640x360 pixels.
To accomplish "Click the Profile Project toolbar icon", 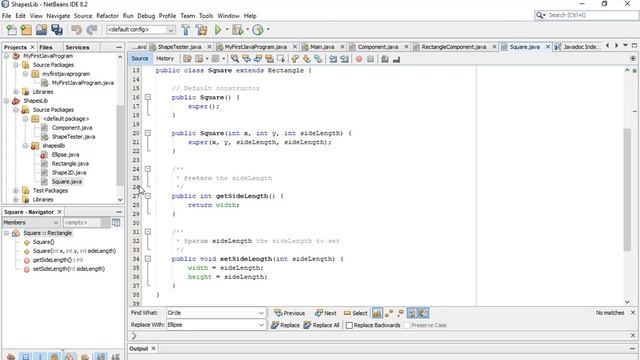I will coord(258,30).
